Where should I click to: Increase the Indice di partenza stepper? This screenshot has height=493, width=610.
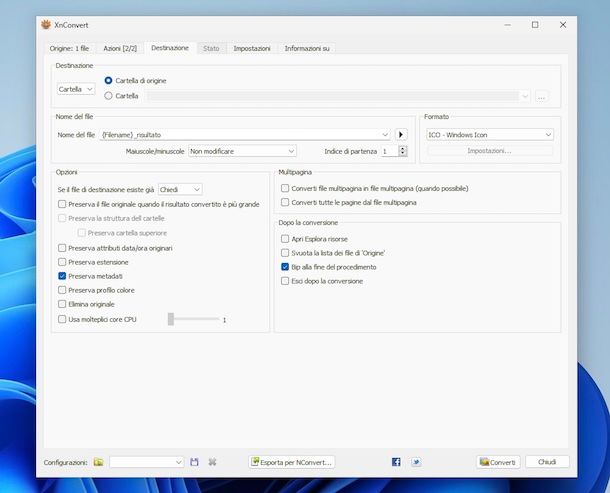click(x=403, y=148)
